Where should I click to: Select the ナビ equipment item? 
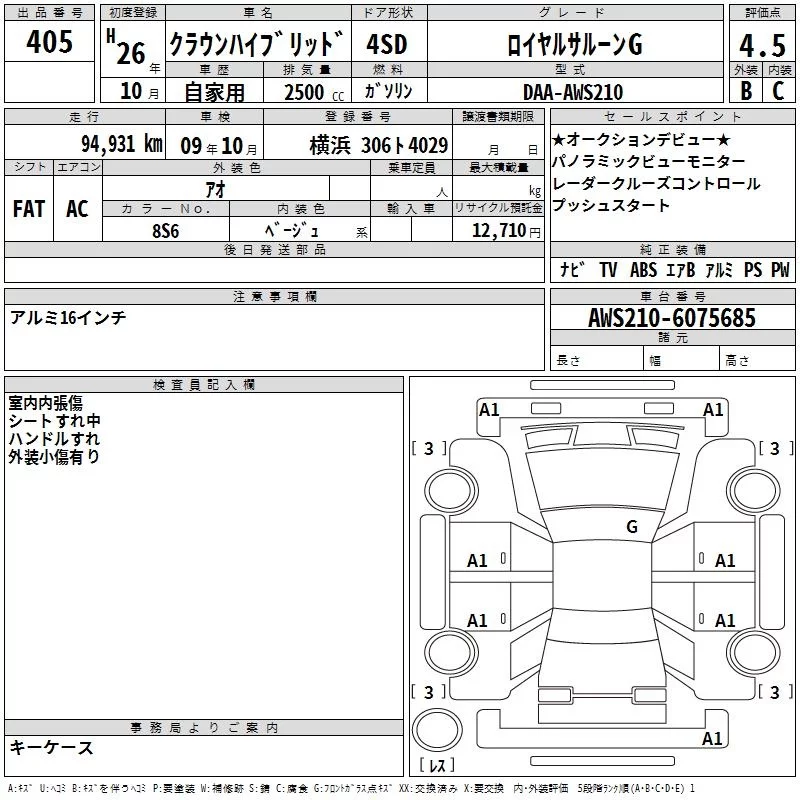pos(572,270)
